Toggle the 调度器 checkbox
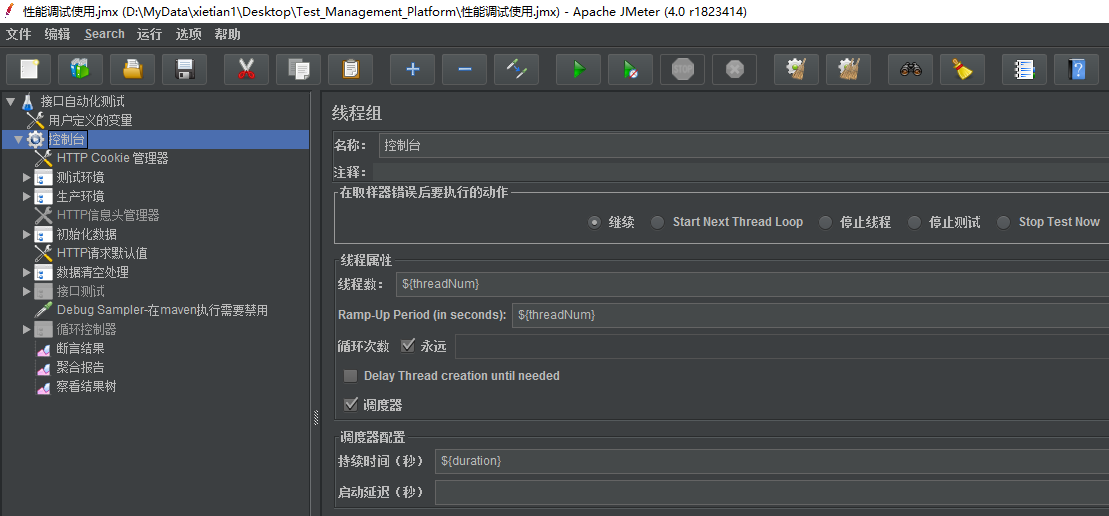1109x516 pixels. click(350, 405)
